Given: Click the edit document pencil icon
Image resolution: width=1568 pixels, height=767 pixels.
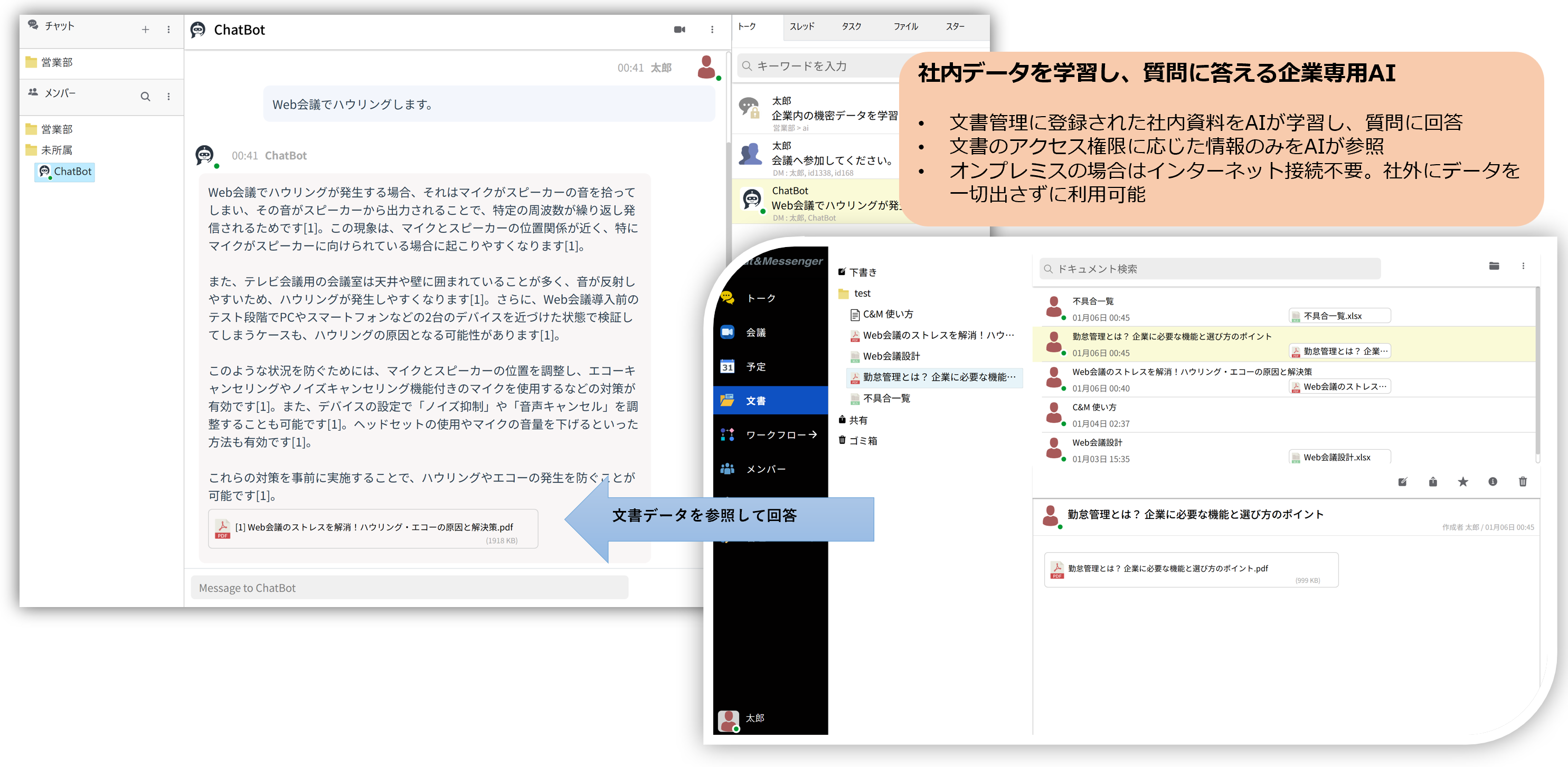Looking at the screenshot, I should click(x=1402, y=481).
